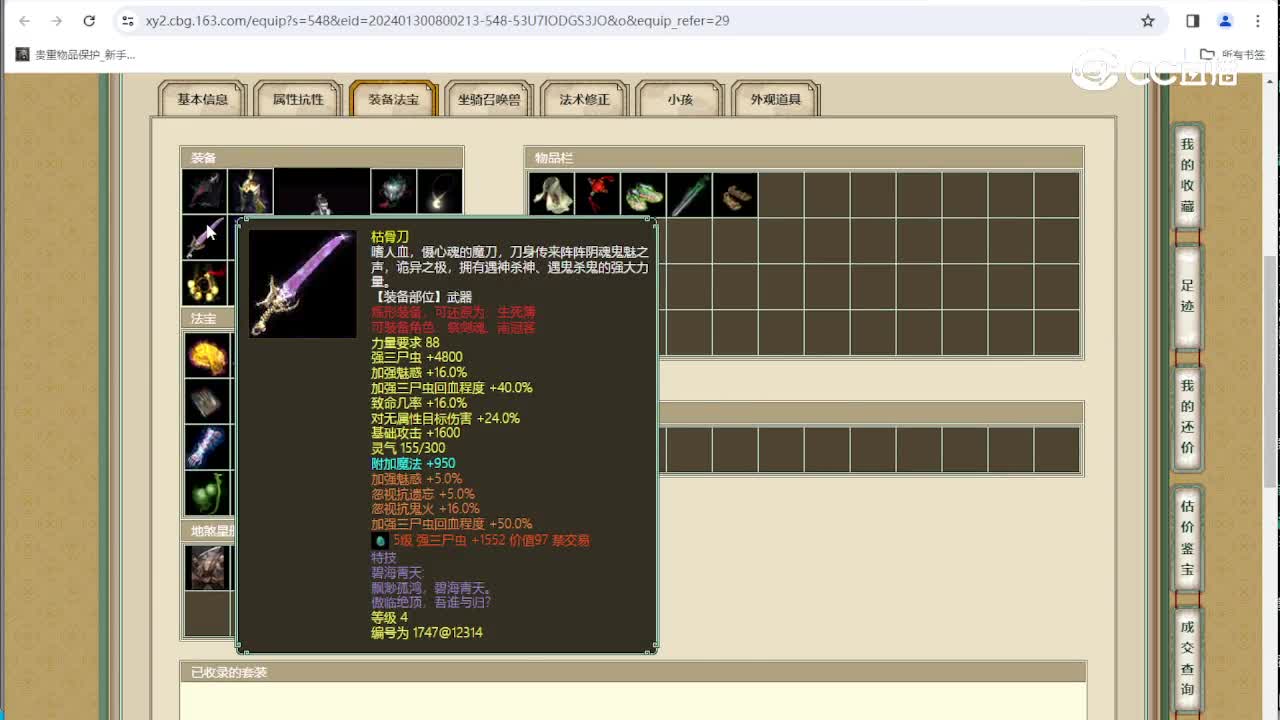Screen dimensions: 1280x720
Task: Open the 坐骑召唤兽 tab
Action: point(489,99)
